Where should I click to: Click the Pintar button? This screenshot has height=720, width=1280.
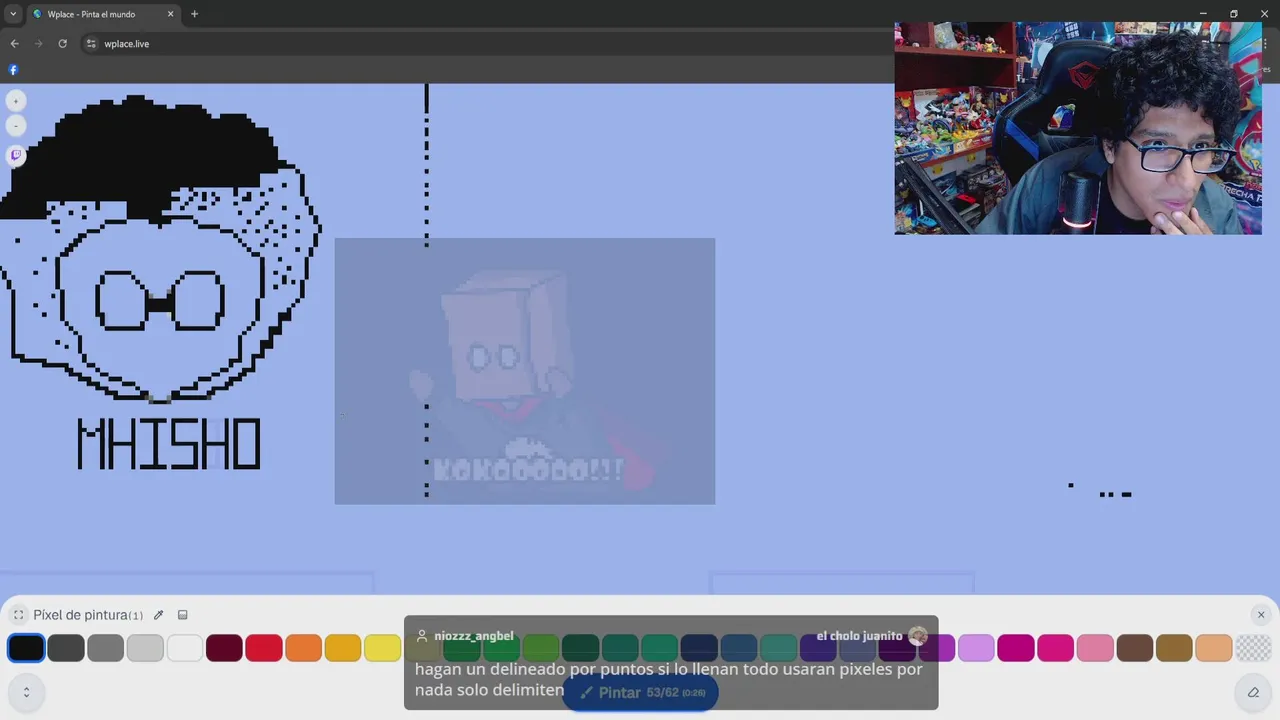[640, 692]
